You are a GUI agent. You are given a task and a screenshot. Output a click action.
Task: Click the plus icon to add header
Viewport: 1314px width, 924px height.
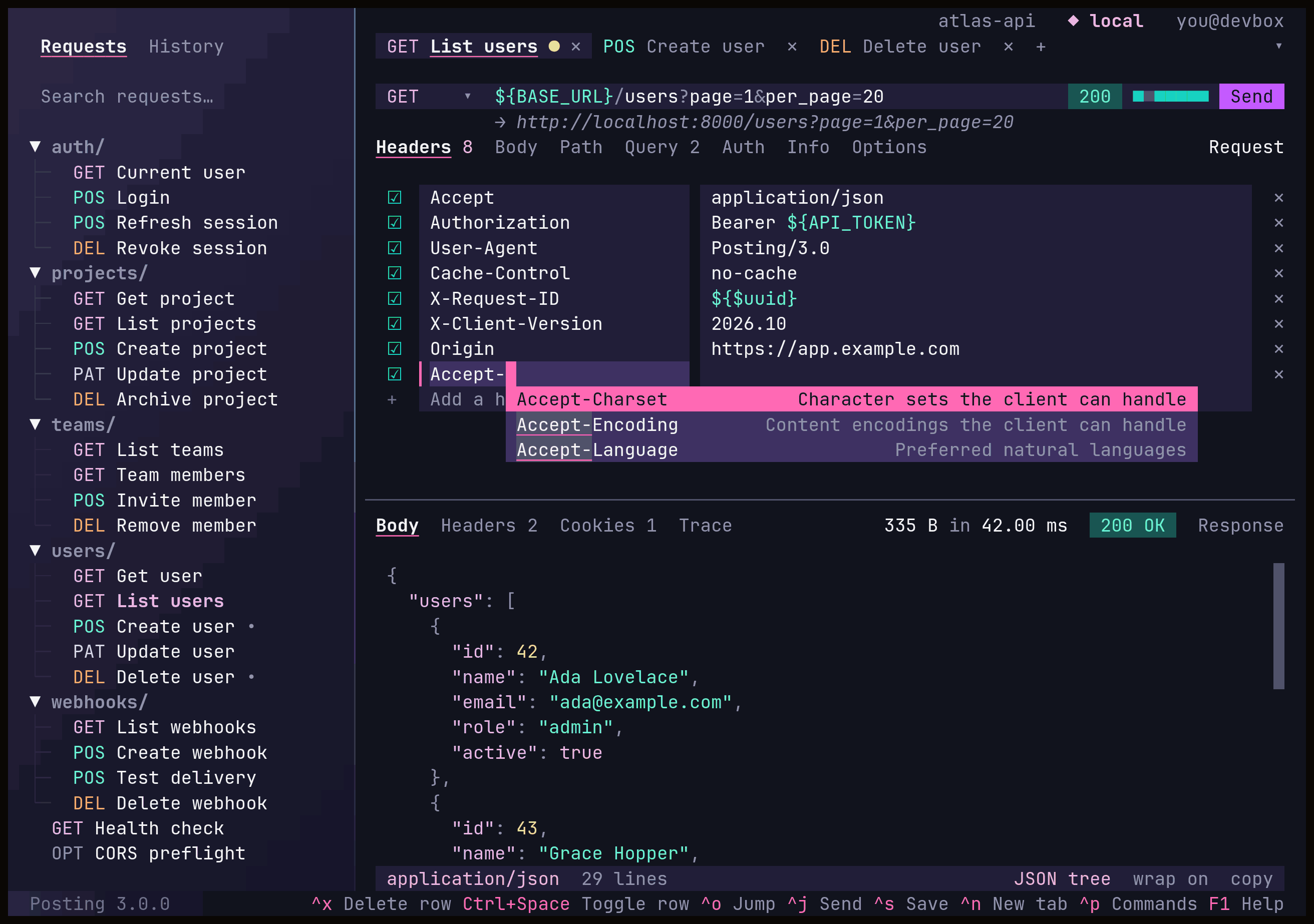pos(392,399)
